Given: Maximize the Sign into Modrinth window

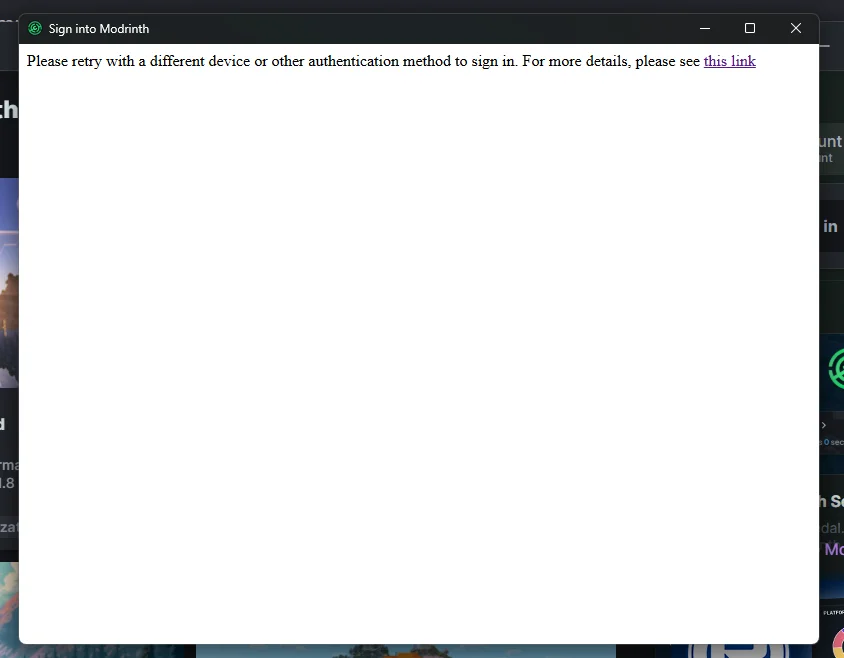Looking at the screenshot, I should tap(750, 29).
